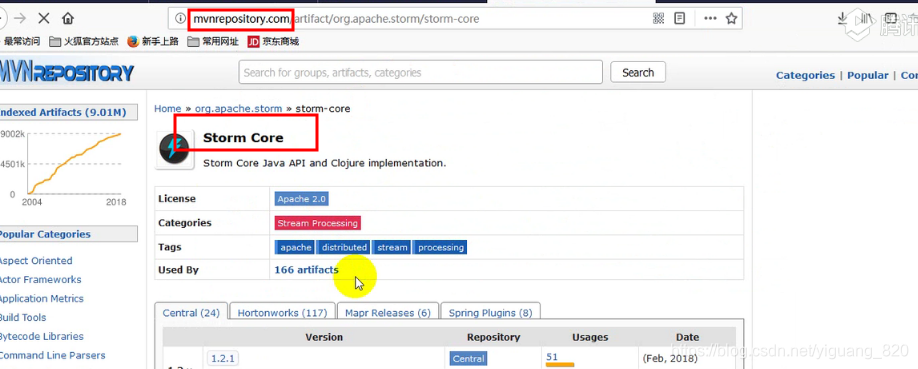The width and height of the screenshot is (918, 369).
Task: Click the forward navigation arrow
Action: pyautogui.click(x=20, y=18)
